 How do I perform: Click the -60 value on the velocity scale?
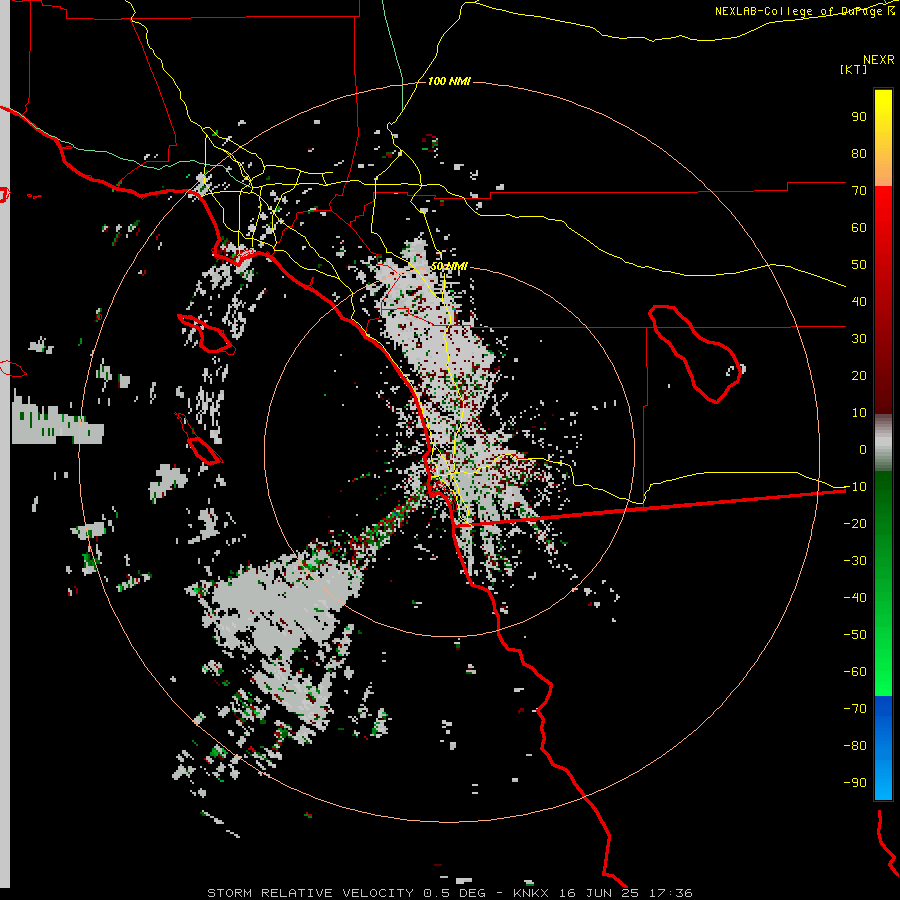(x=855, y=672)
